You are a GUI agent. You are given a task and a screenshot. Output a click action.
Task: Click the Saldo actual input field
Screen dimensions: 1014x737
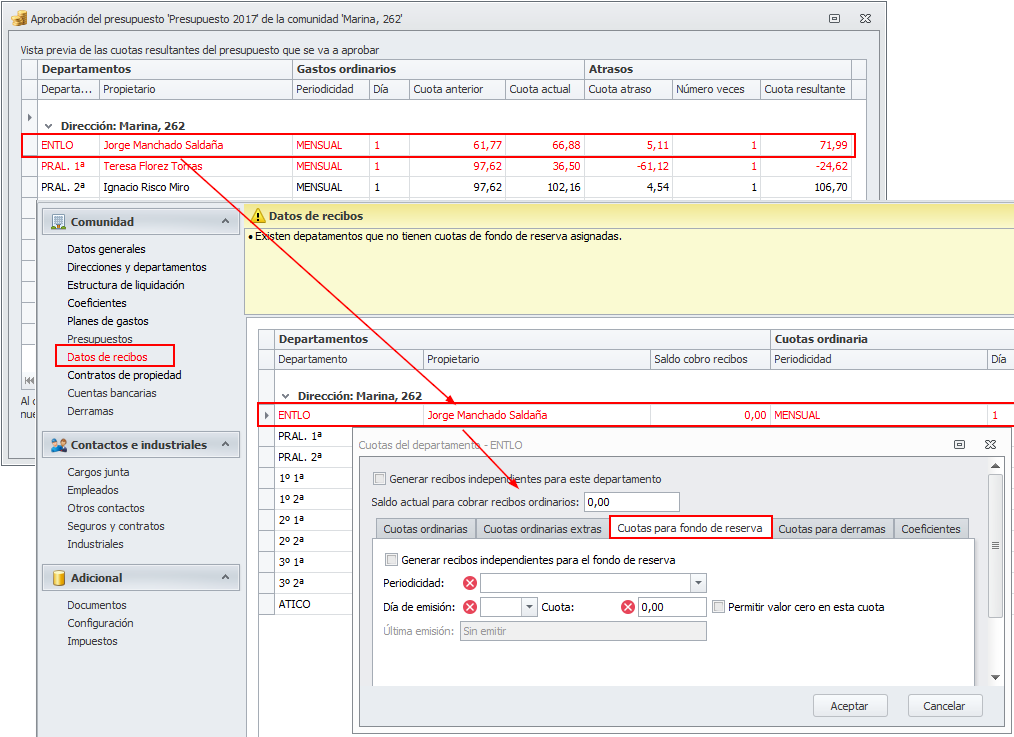[x=631, y=502]
